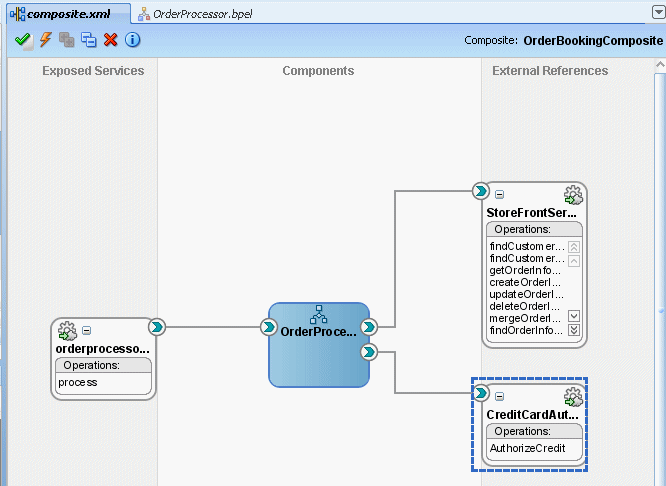Collapse the orderprocessor service box
Image resolution: width=666 pixels, height=486 pixels.
click(87, 330)
